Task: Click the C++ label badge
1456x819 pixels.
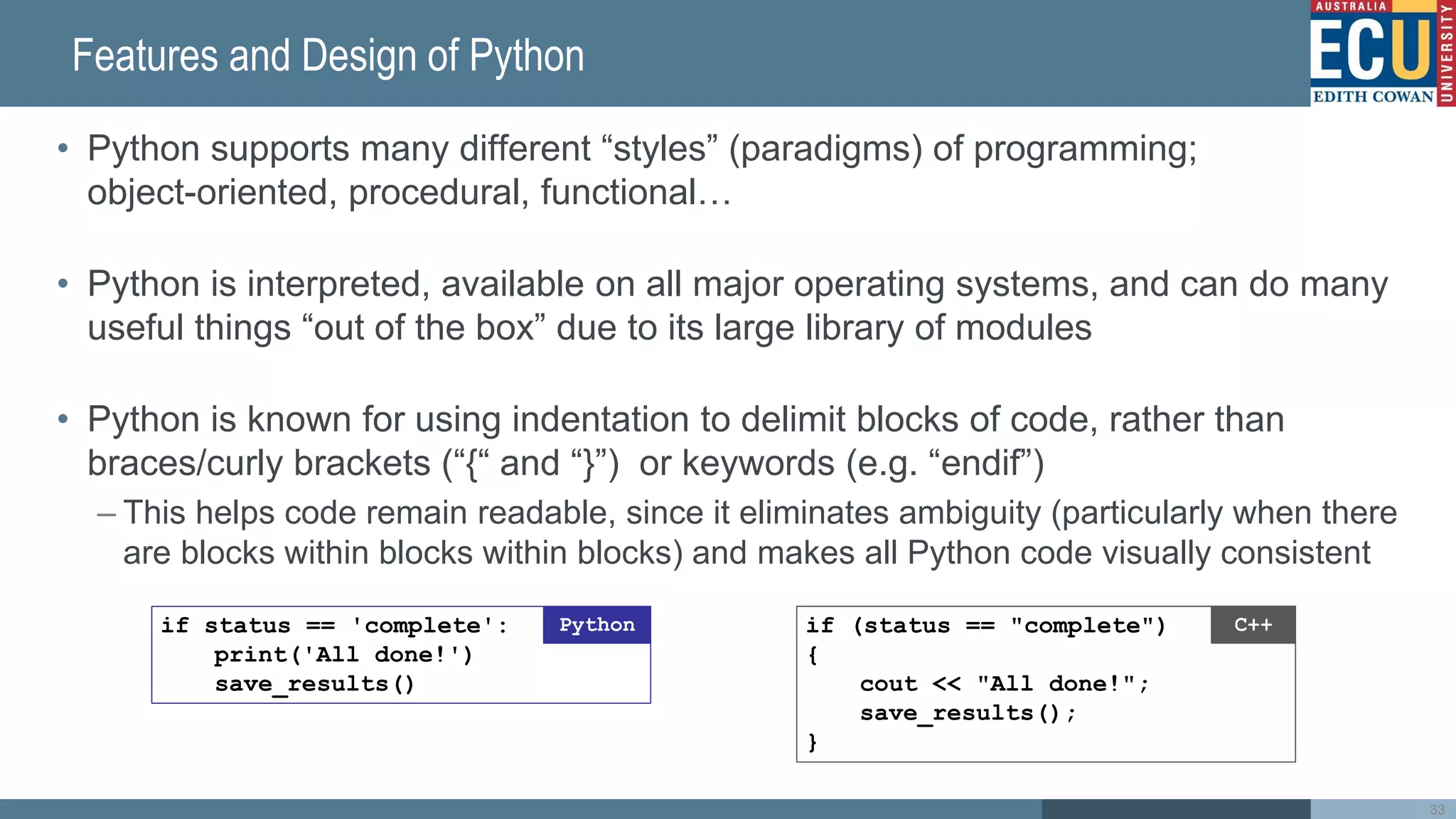Action: (x=1253, y=625)
